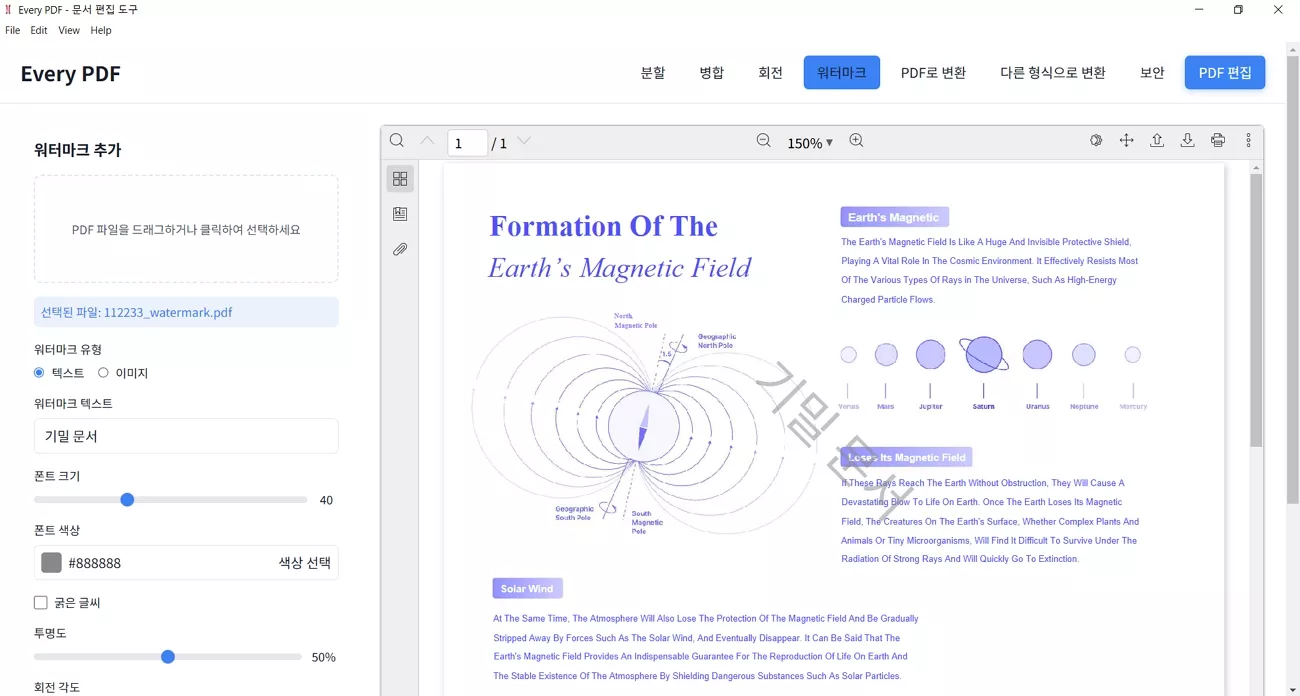Switch to the PDF로 변환 tab
1300x696 pixels.
[933, 73]
